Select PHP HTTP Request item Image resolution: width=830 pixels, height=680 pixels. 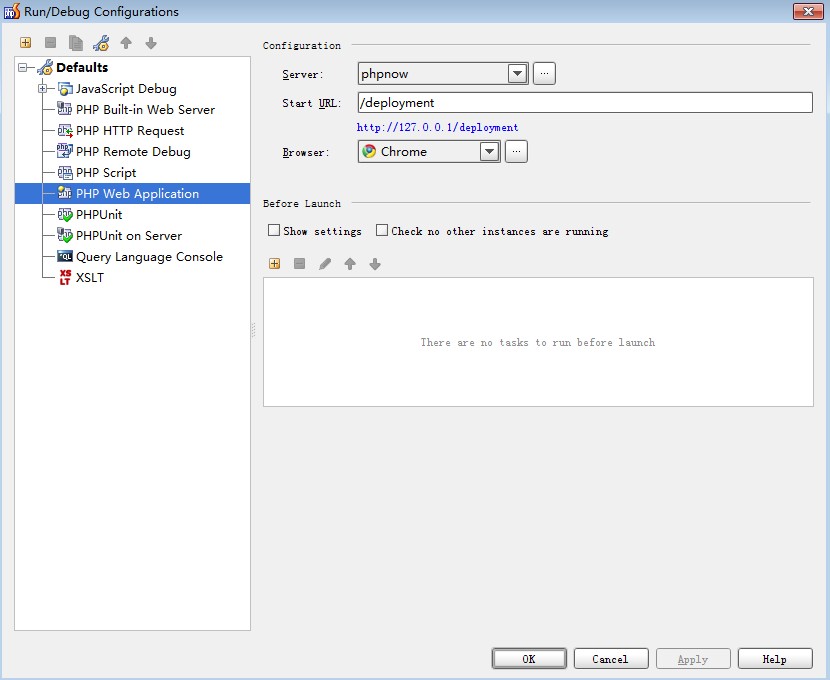pos(130,131)
